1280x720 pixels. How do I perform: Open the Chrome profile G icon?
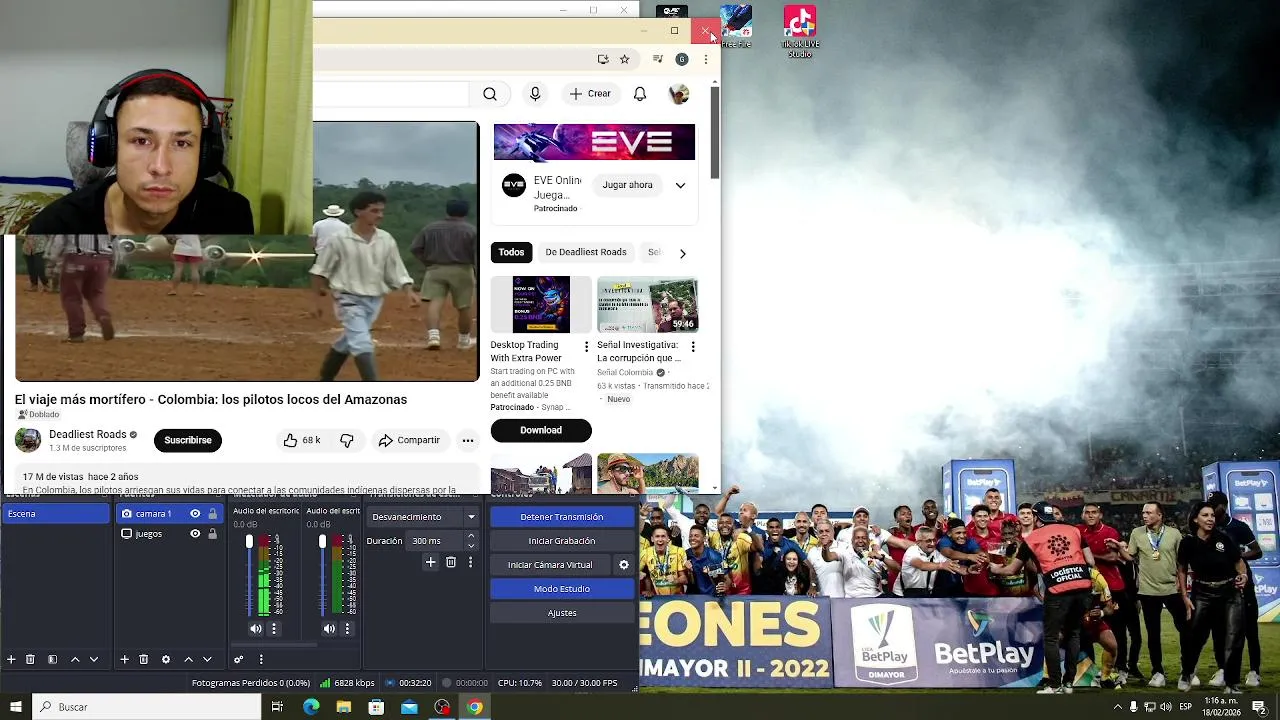[682, 59]
